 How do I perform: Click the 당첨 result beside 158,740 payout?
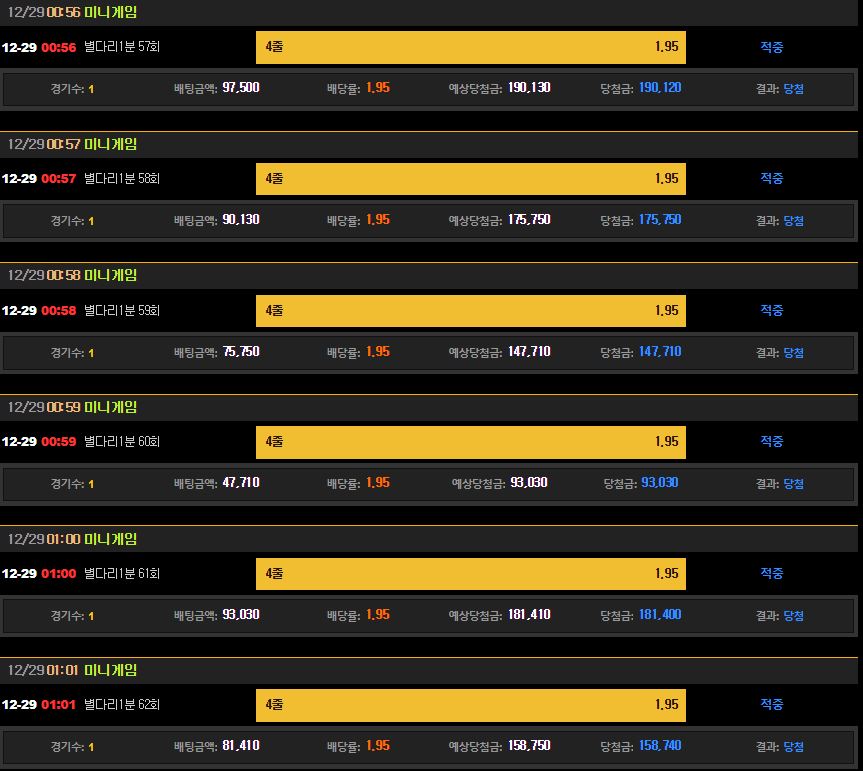coord(793,747)
